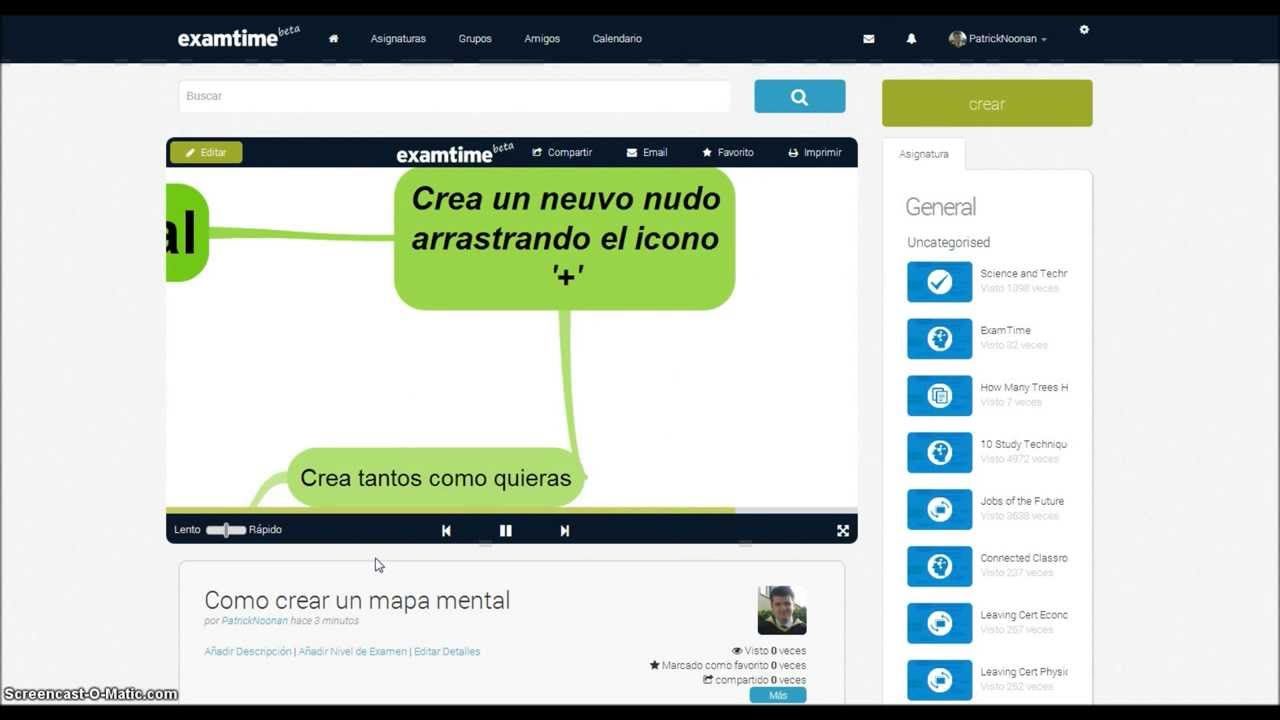This screenshot has width=1280, height=720.
Task: Click the author profile photo thumbnail
Action: 782,610
